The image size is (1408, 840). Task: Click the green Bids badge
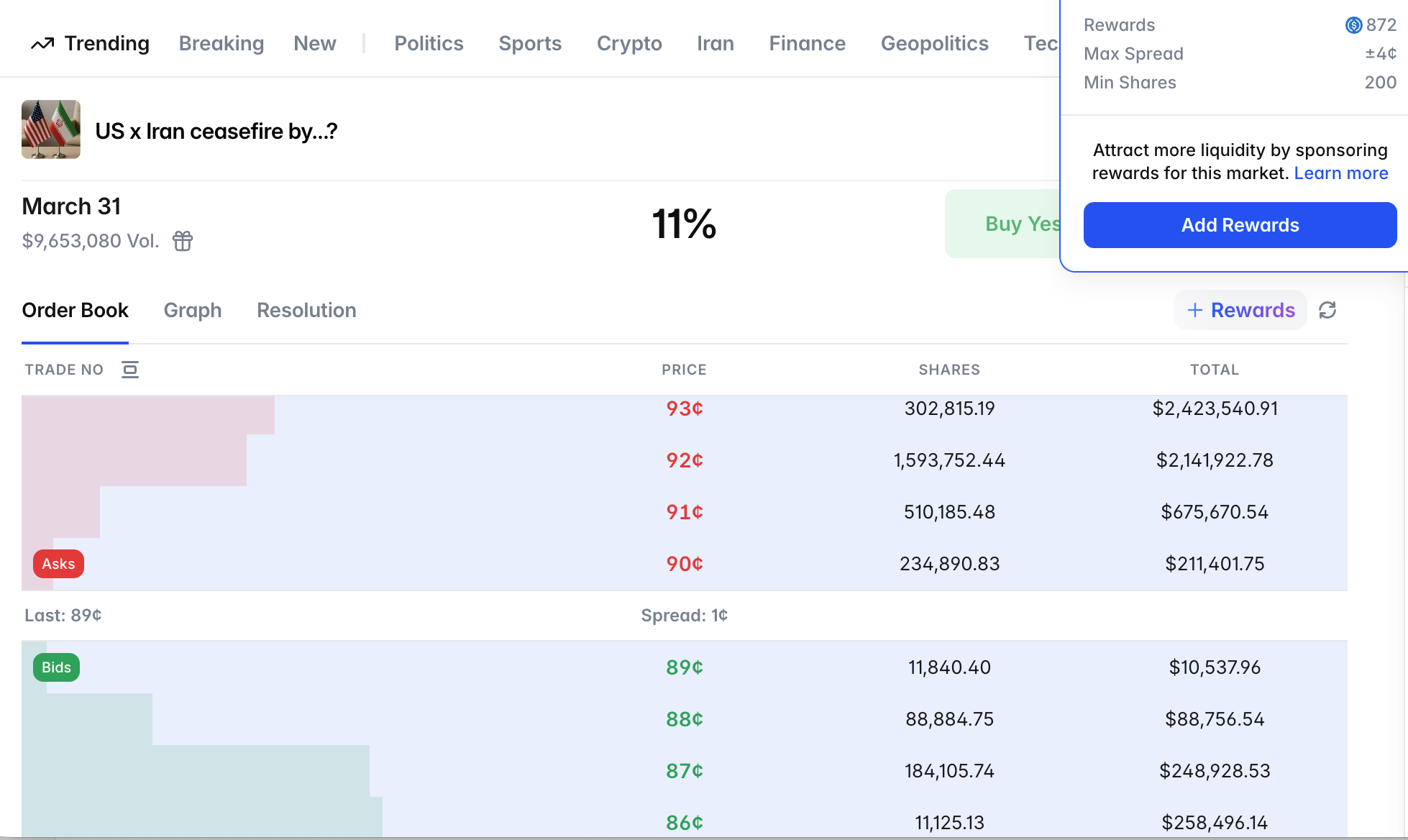coord(56,667)
